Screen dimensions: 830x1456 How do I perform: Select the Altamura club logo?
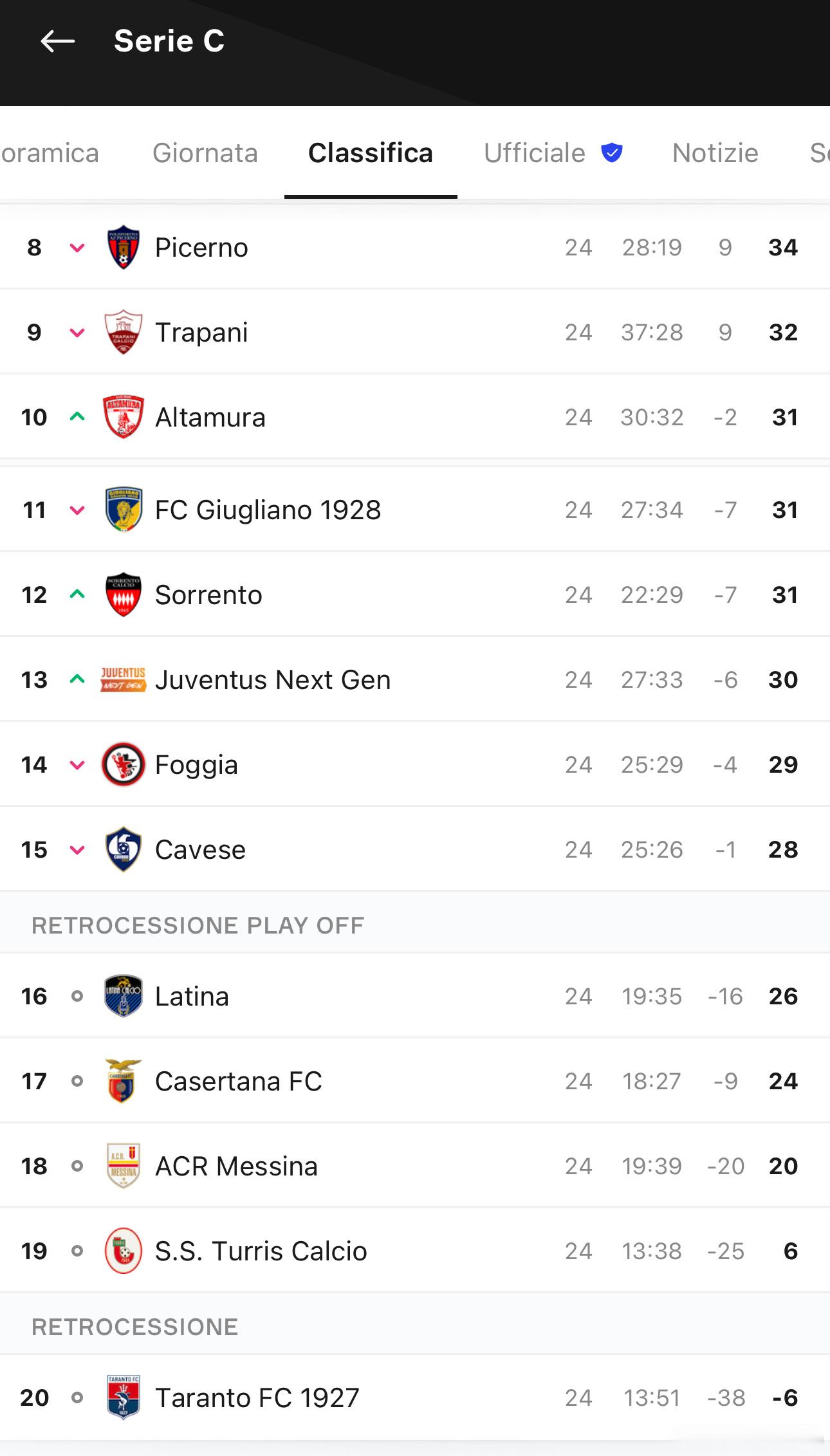(124, 417)
